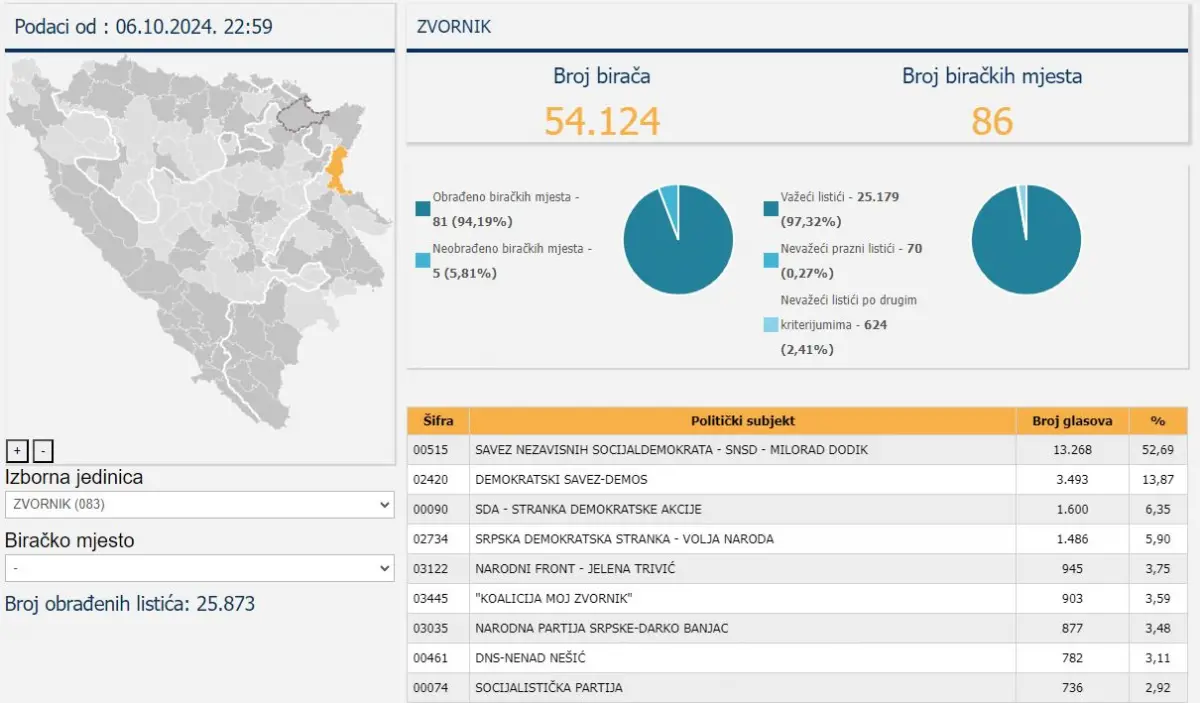The width and height of the screenshot is (1200, 703).
Task: Click the Nevažeći listići po drugim kriterijumima swatch
Action: [x=771, y=325]
